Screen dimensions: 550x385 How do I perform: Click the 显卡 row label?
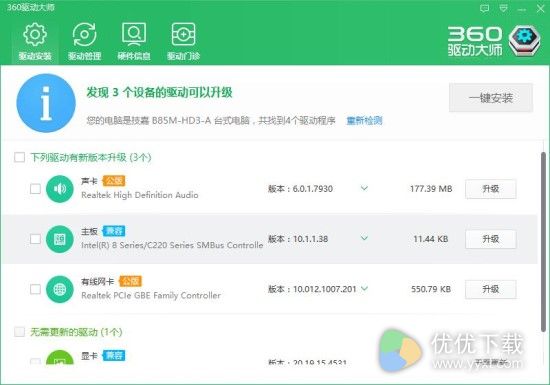click(x=89, y=356)
